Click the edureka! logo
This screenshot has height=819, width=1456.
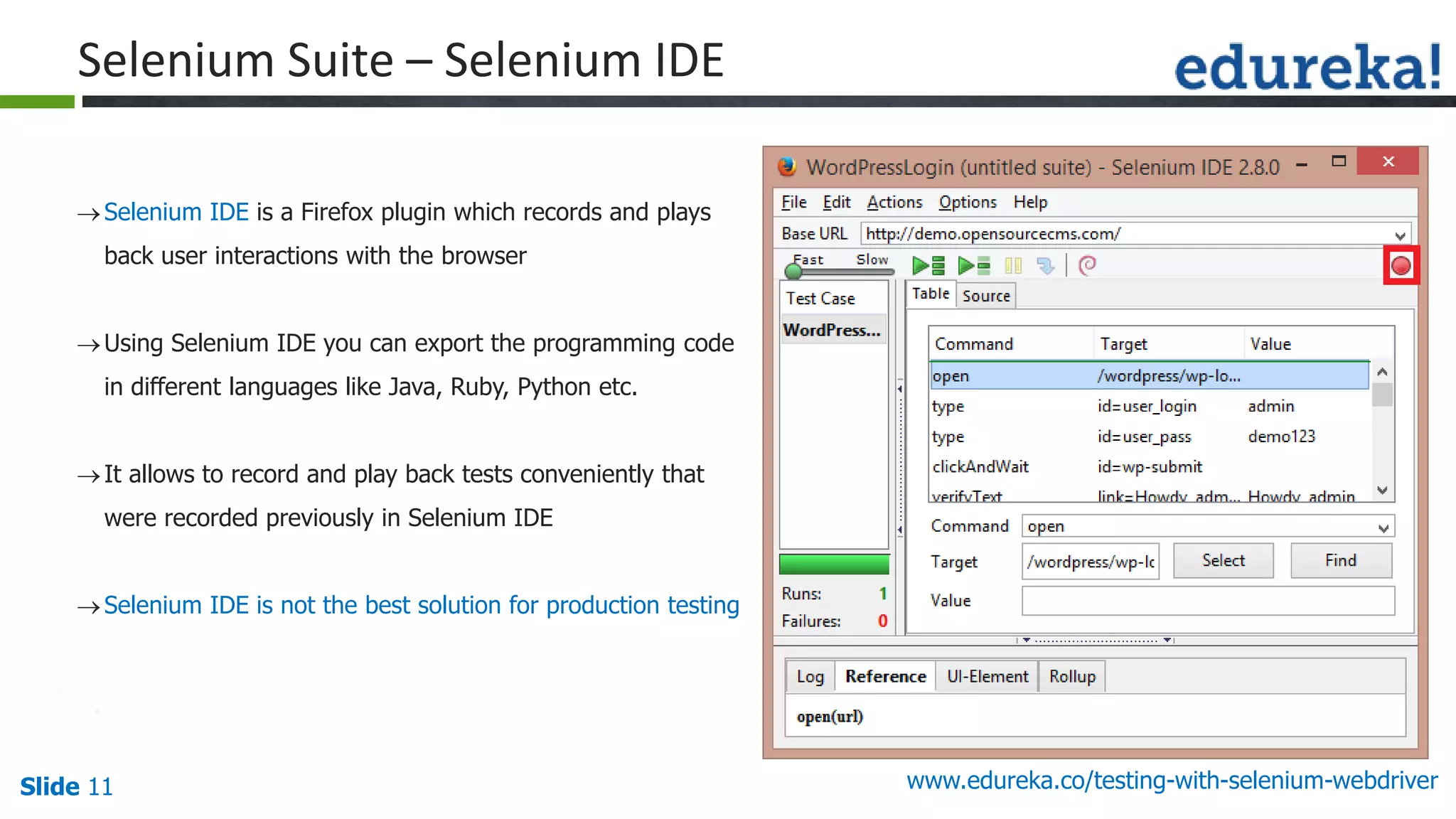1307,67
